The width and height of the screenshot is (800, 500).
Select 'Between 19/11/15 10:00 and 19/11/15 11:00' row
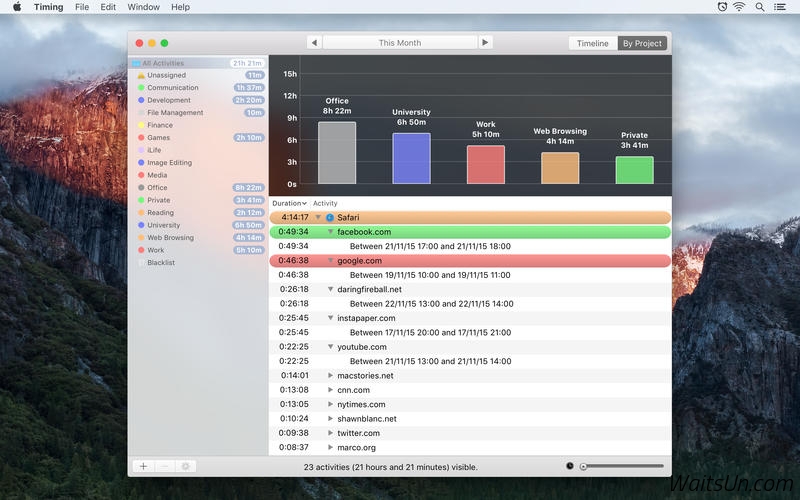pos(470,275)
